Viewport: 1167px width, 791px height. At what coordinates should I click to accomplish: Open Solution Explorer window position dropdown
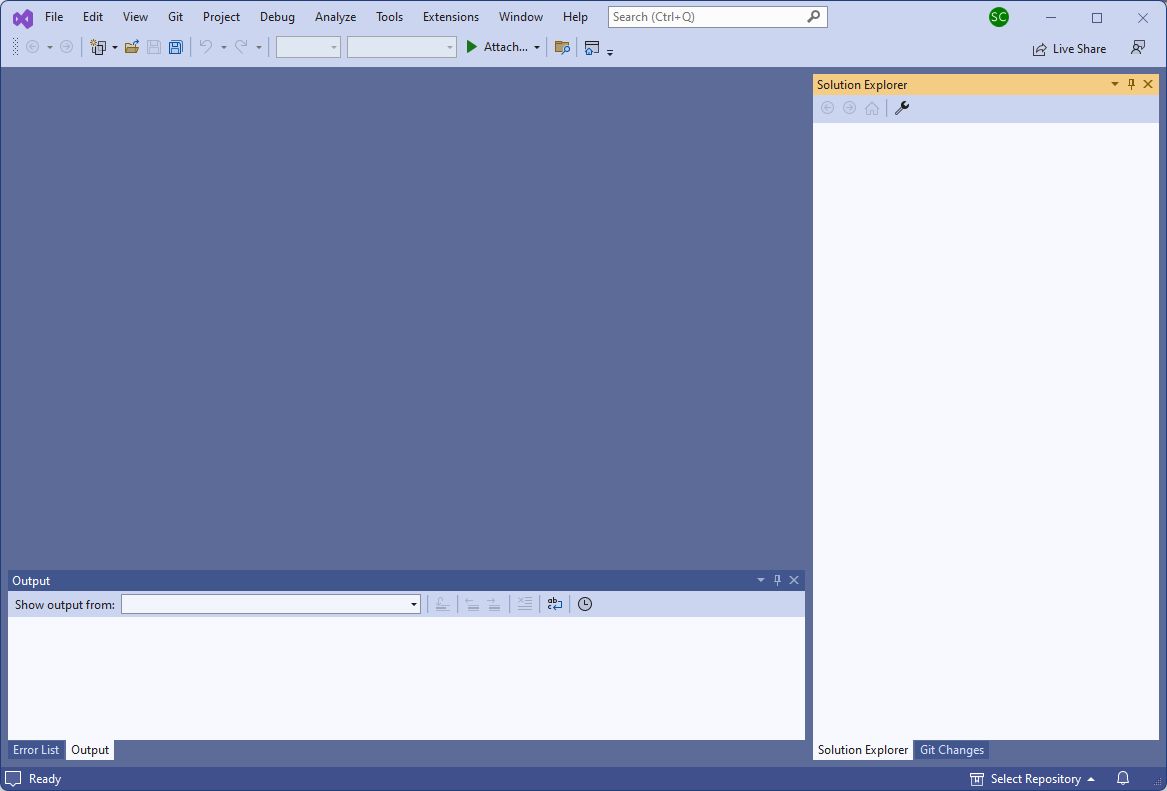tap(1115, 84)
